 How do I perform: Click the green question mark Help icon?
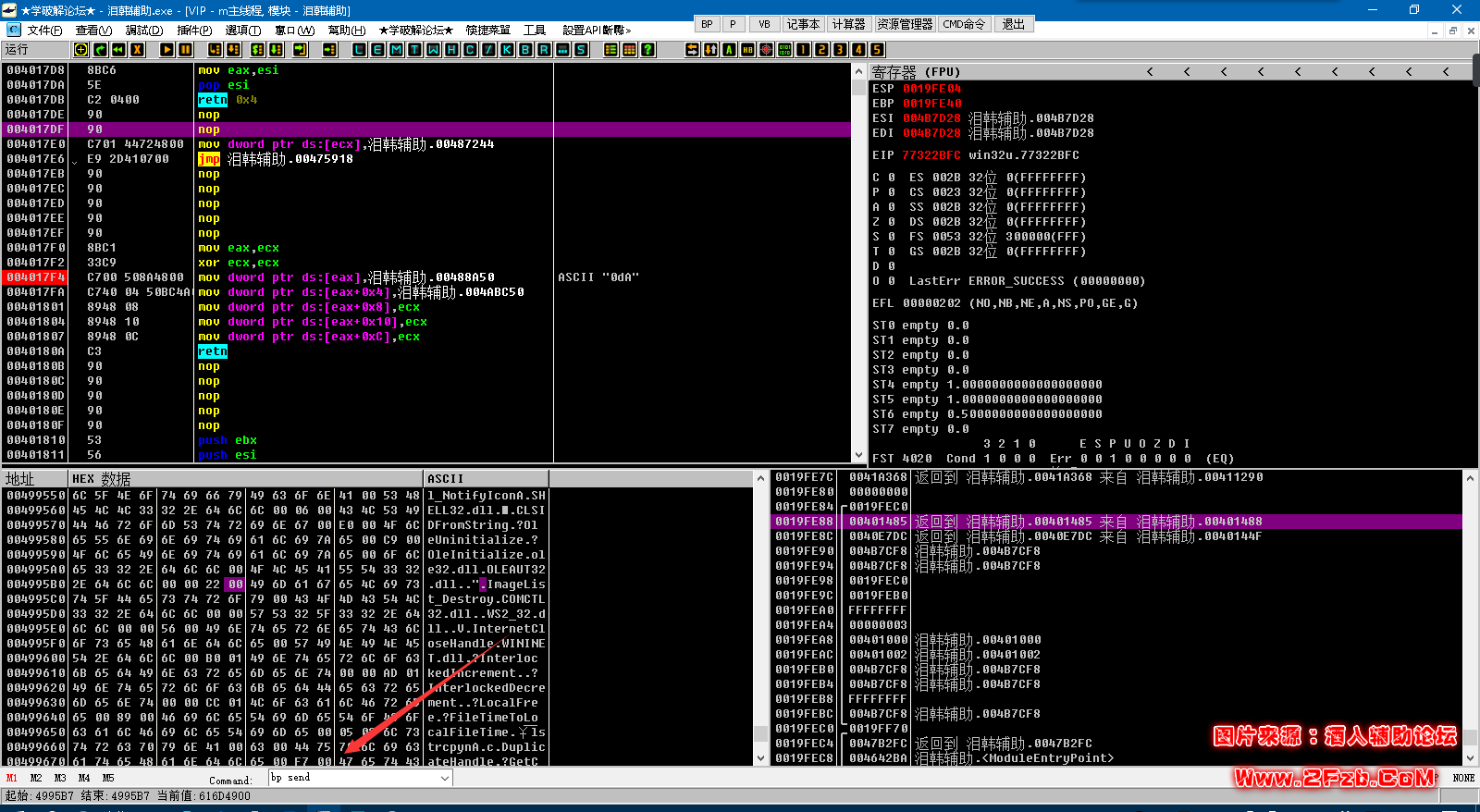(647, 50)
